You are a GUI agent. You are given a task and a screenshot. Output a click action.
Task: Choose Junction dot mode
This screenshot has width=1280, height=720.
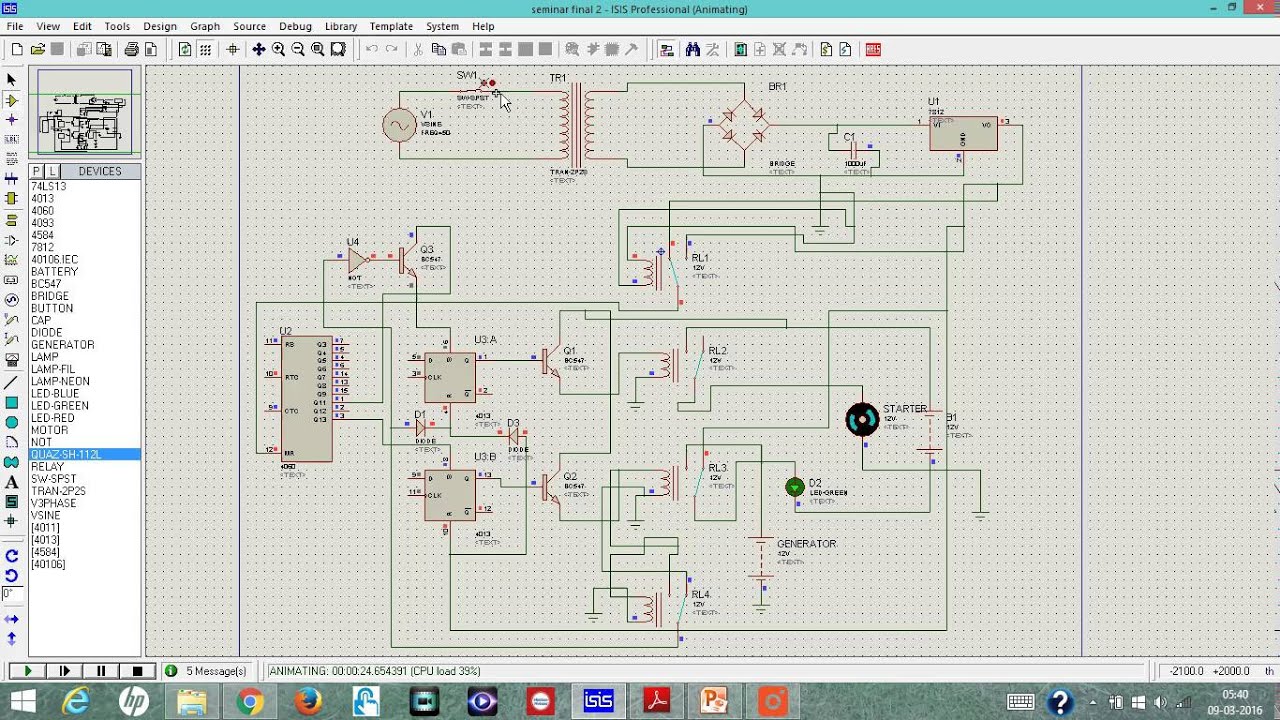[12, 120]
